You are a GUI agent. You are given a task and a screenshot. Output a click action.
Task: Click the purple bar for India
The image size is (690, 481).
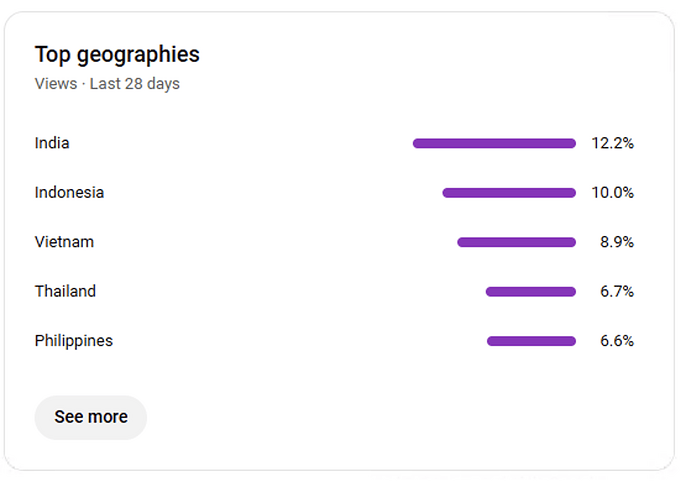pyautogui.click(x=494, y=143)
